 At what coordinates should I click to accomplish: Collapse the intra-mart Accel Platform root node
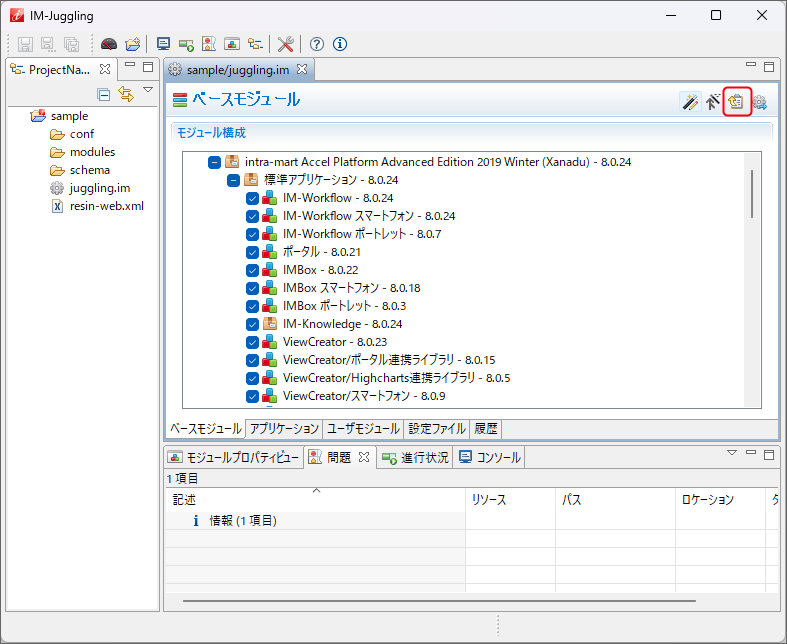[214, 162]
